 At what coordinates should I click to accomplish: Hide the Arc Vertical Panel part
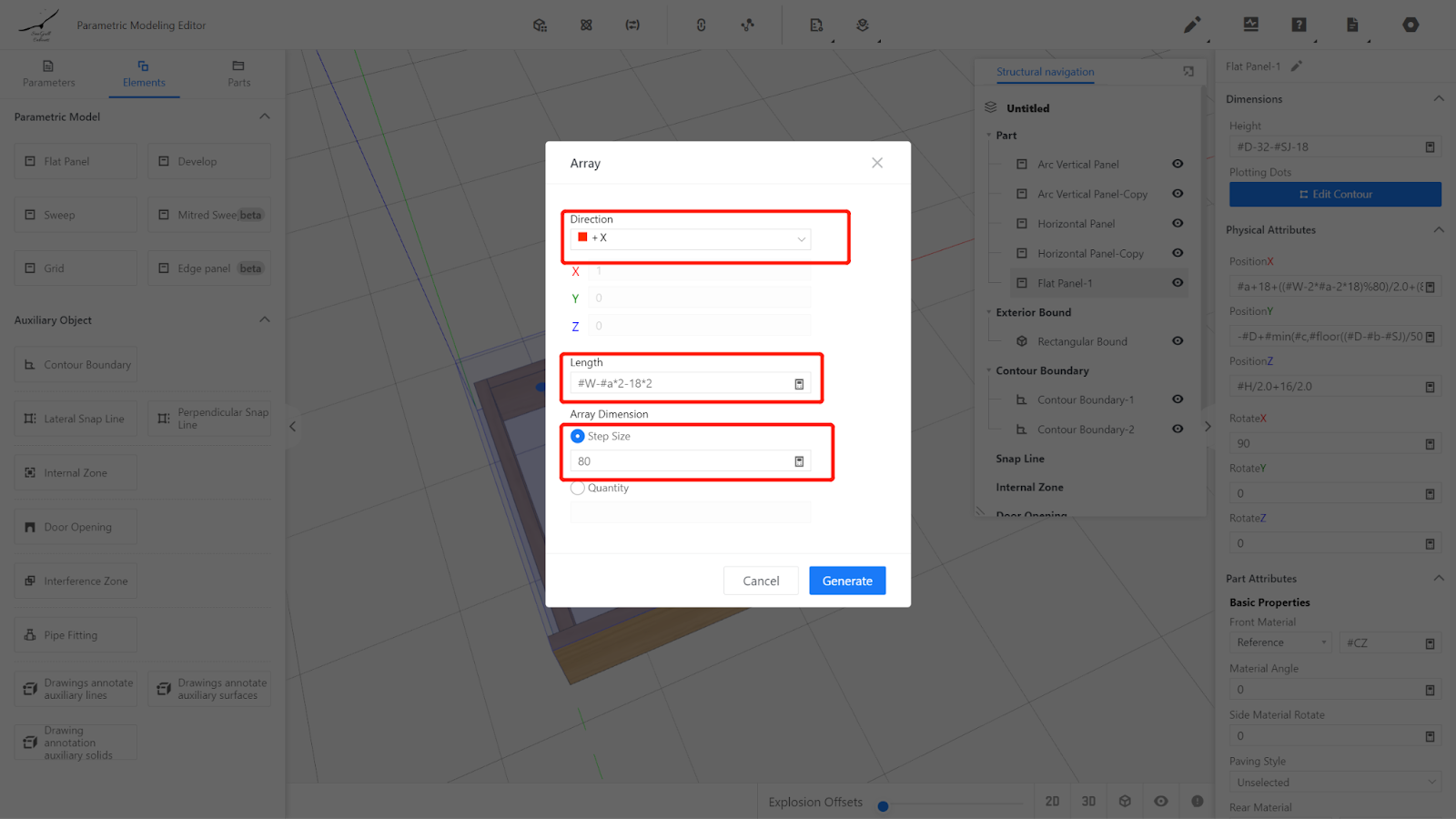[x=1178, y=165]
